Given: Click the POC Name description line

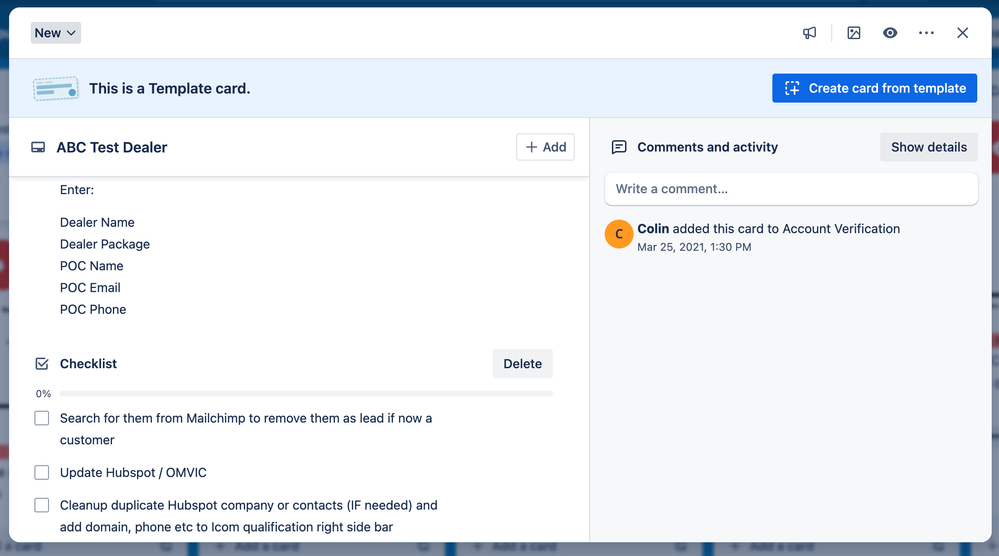Looking at the screenshot, I should tap(92, 266).
